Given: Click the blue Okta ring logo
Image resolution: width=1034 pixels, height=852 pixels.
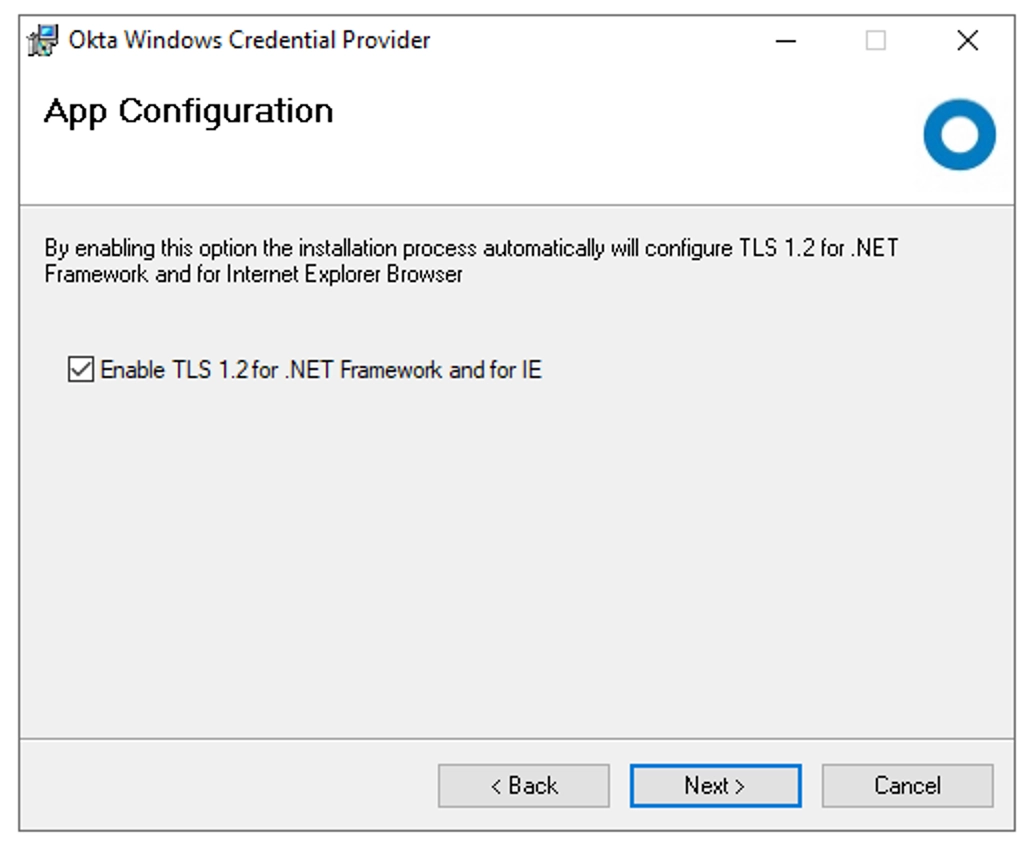Looking at the screenshot, I should point(959,135).
